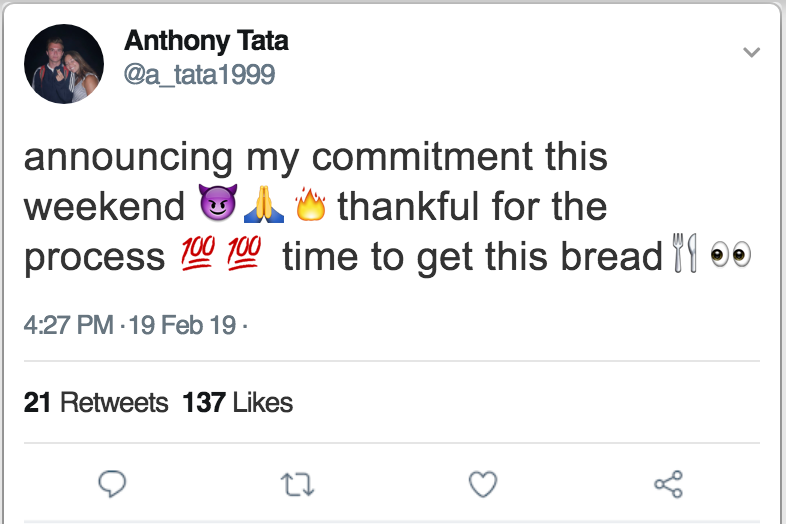Viewport: 786px width, 524px height.
Task: Open Anthony Tata's profile picture
Action: coord(64,64)
